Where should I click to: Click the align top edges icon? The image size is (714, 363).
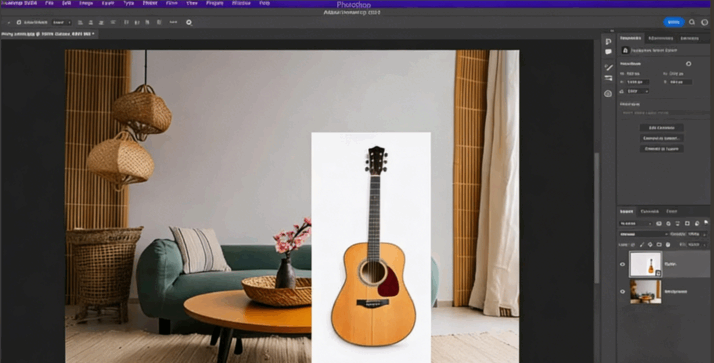(x=126, y=22)
